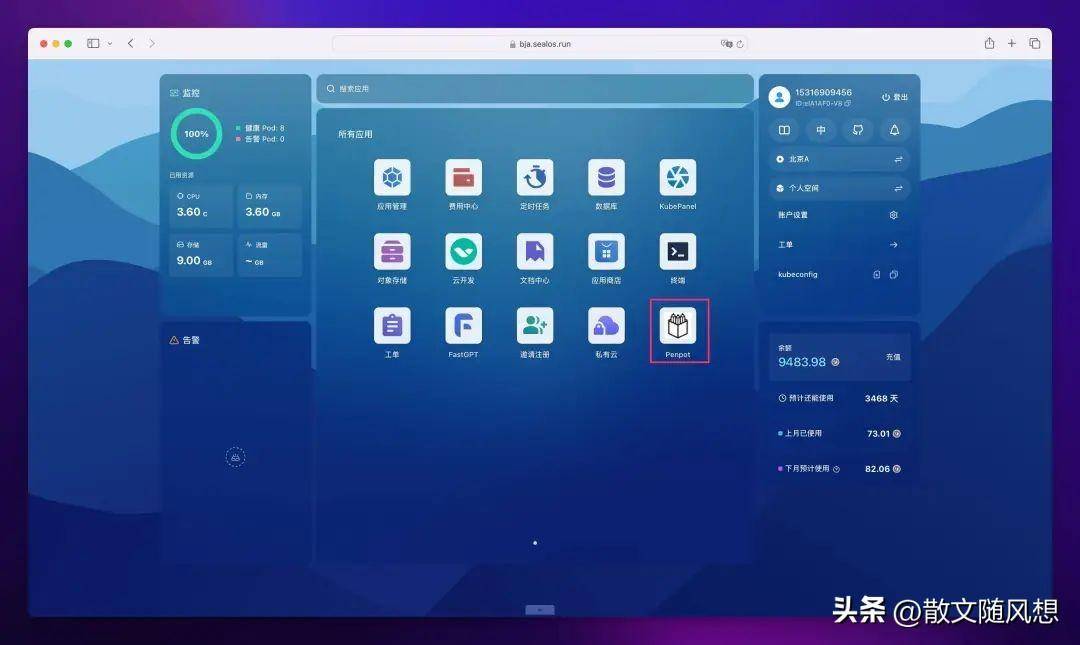Click the 流量 usage card
The height and width of the screenshot is (645, 1080).
coord(269,255)
